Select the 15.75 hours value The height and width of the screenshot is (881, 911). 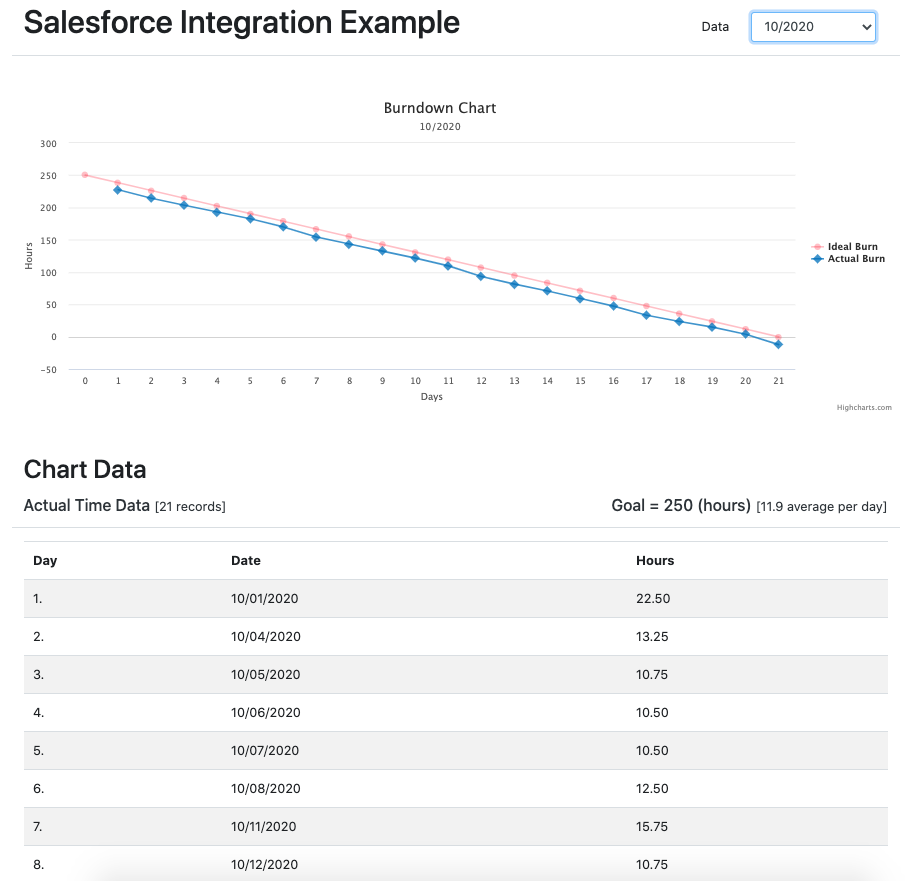pos(652,827)
